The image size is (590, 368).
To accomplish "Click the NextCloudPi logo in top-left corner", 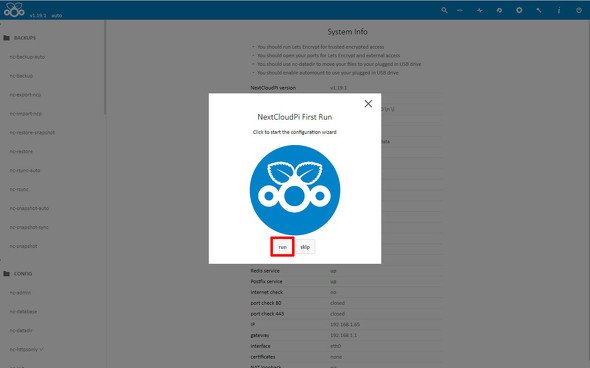I will [x=14, y=10].
